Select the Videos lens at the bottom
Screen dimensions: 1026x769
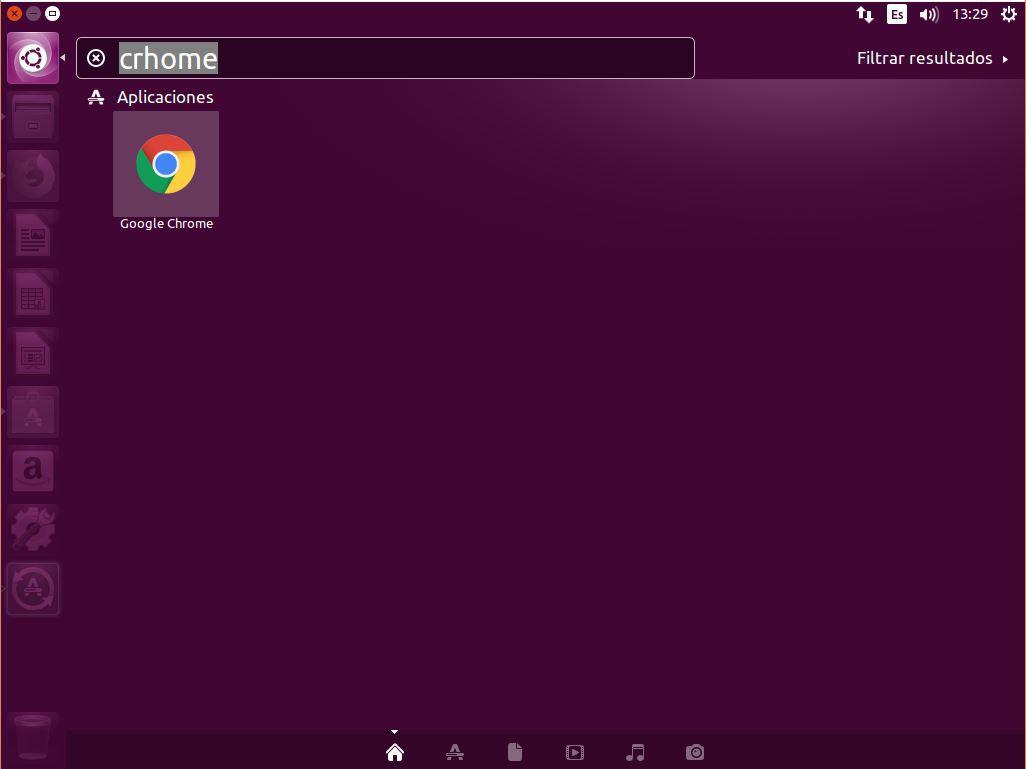(x=575, y=752)
